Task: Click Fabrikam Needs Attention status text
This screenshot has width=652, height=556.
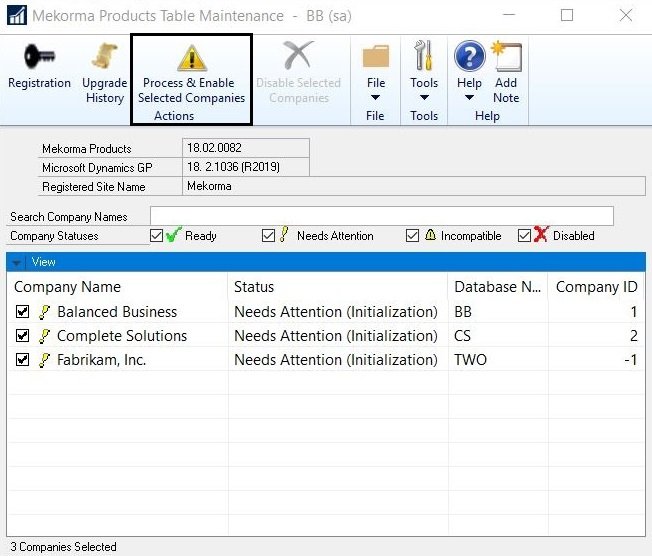Action: 336,360
